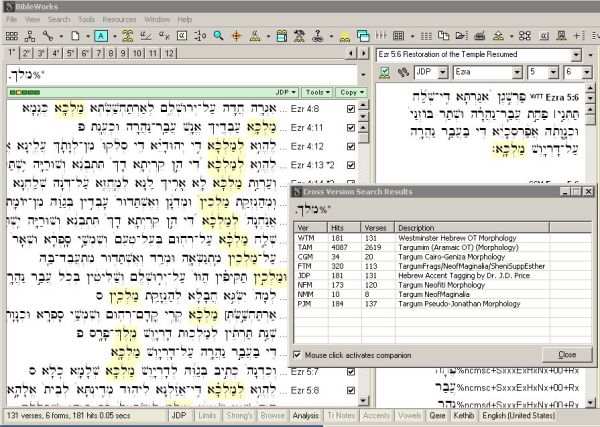Uncheck the Ezr 5:8 result checkbox
Viewport: 600px width, 427px height.
[x=351, y=390]
